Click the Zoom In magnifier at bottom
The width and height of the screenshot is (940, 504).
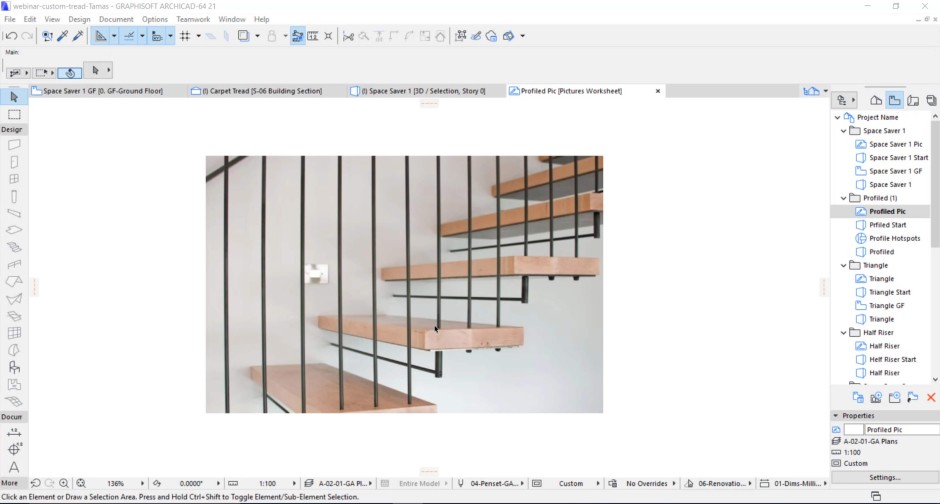(64, 483)
